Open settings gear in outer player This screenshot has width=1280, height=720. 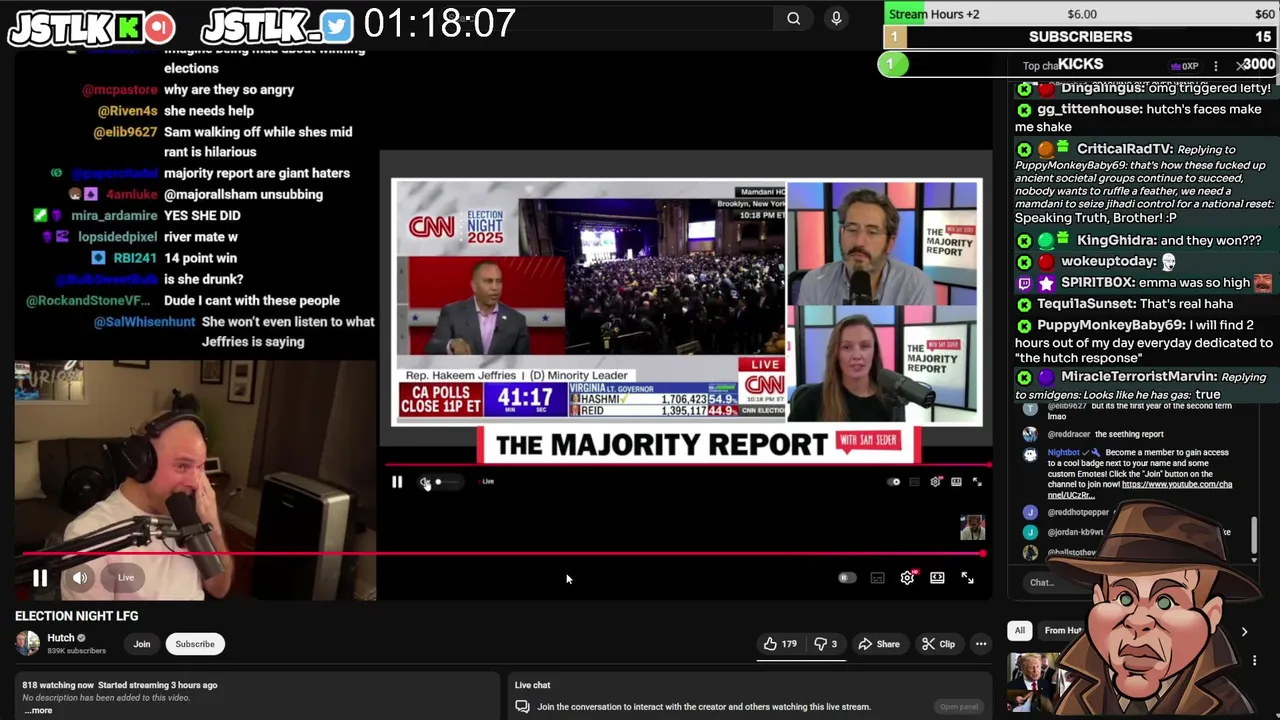click(x=907, y=578)
